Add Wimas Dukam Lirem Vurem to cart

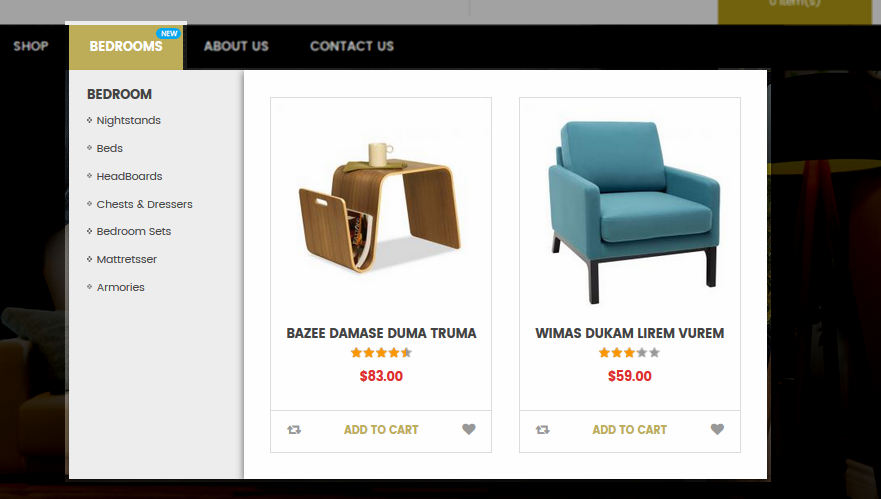click(x=629, y=430)
